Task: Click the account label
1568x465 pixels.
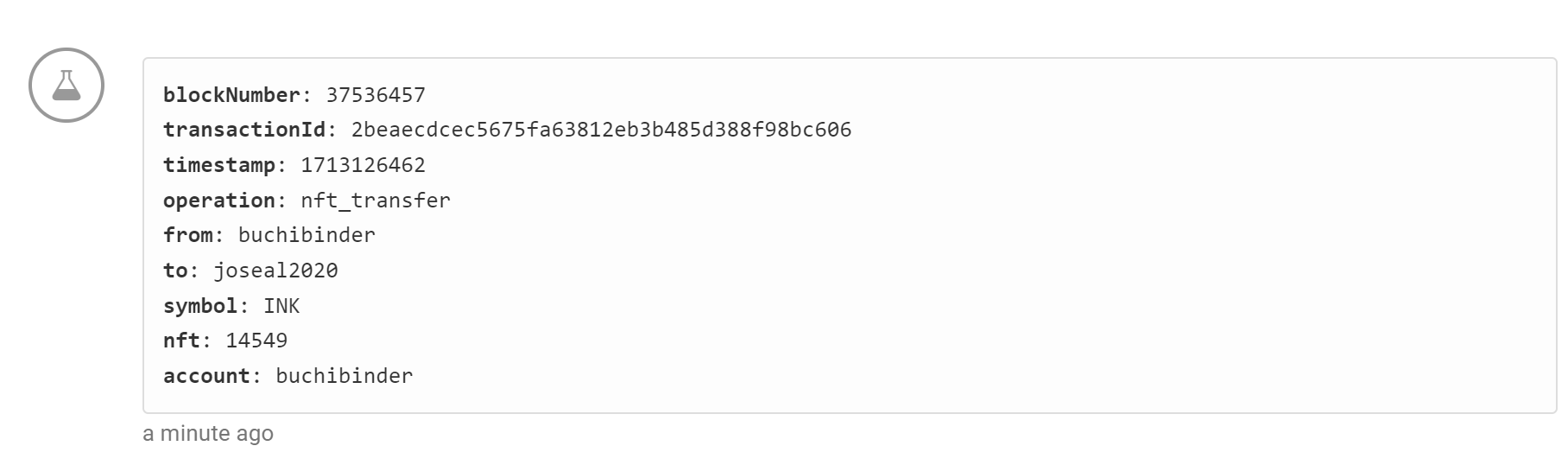Action: click(x=206, y=376)
